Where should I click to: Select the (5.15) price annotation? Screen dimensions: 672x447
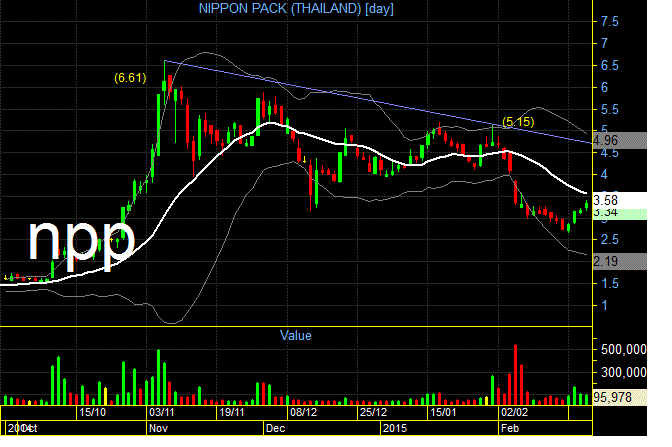tap(518, 122)
